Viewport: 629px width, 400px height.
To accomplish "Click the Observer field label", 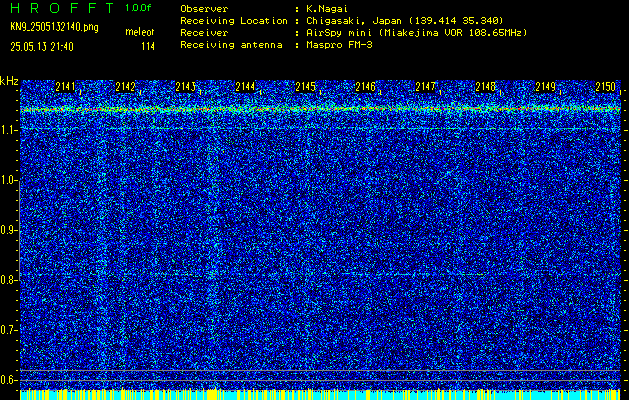I will click(x=204, y=8).
